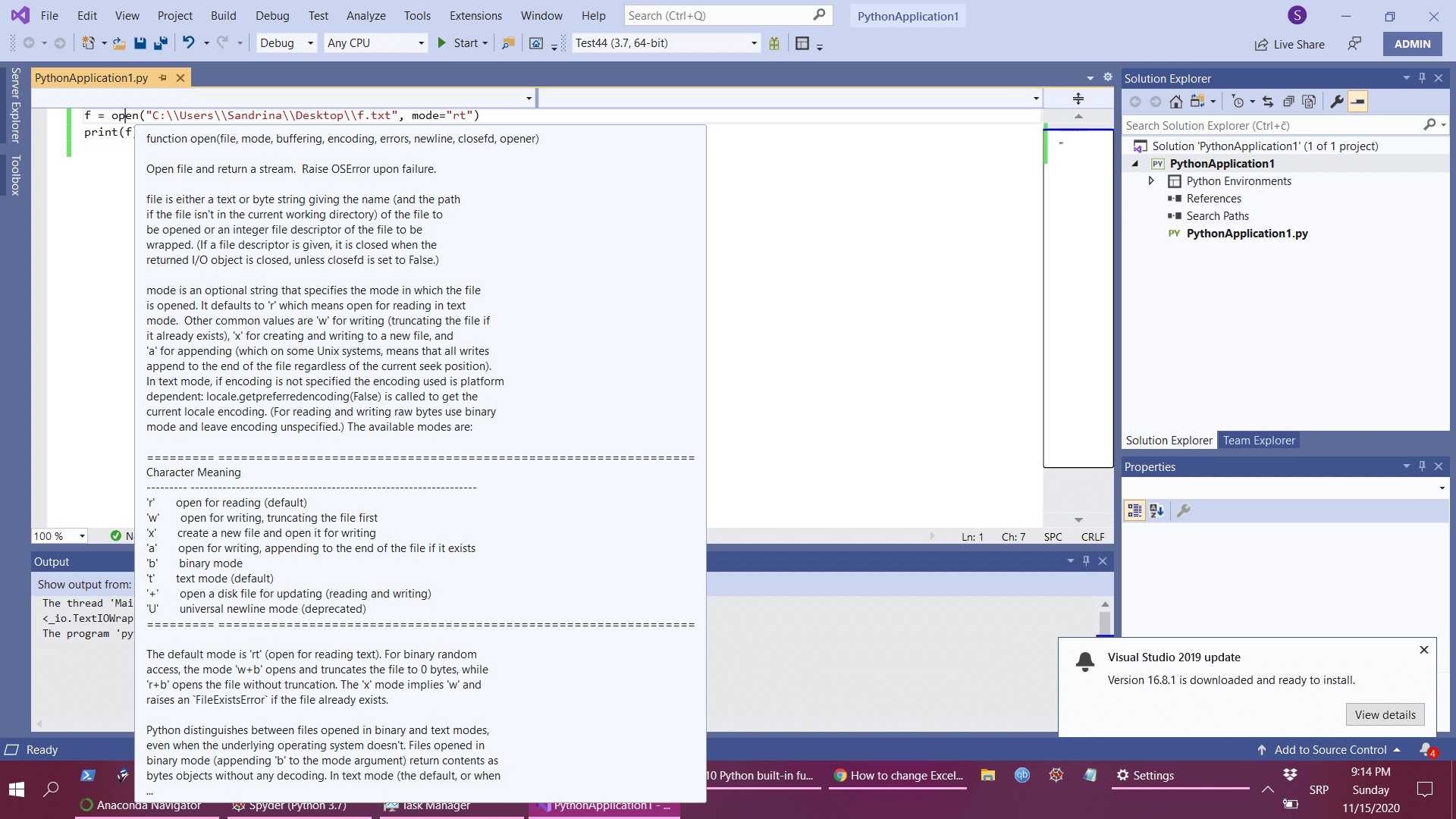Viewport: 1456px width, 819px height.
Task: Click the Solution Explorer Home icon
Action: (1175, 102)
